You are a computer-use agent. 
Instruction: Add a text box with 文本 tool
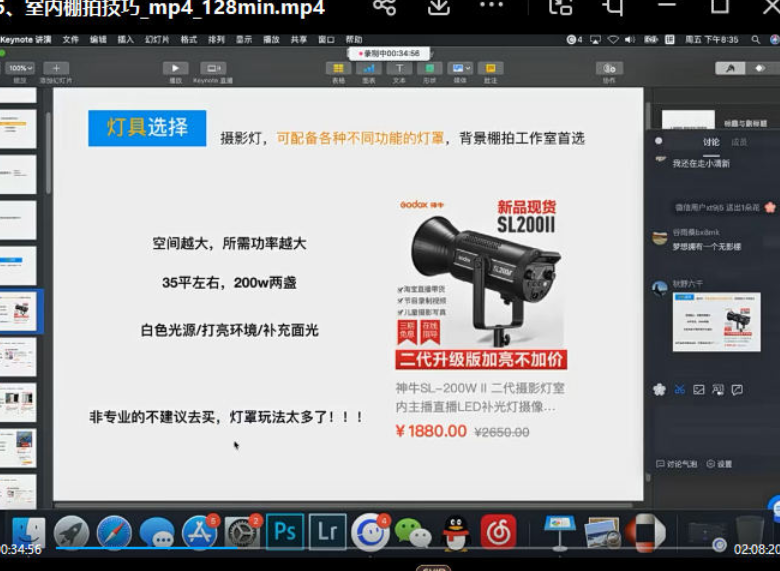[399, 69]
